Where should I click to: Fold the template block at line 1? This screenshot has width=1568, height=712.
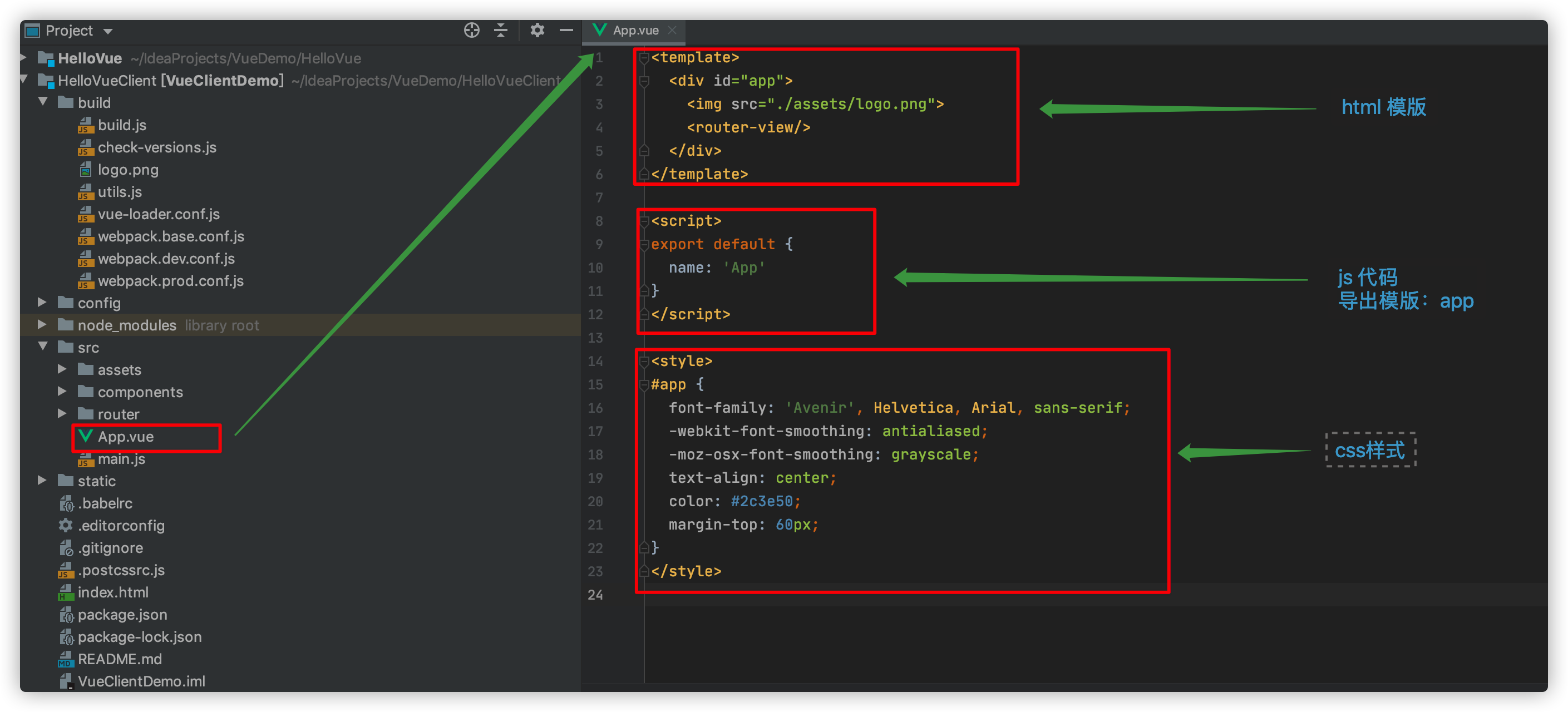(x=643, y=58)
